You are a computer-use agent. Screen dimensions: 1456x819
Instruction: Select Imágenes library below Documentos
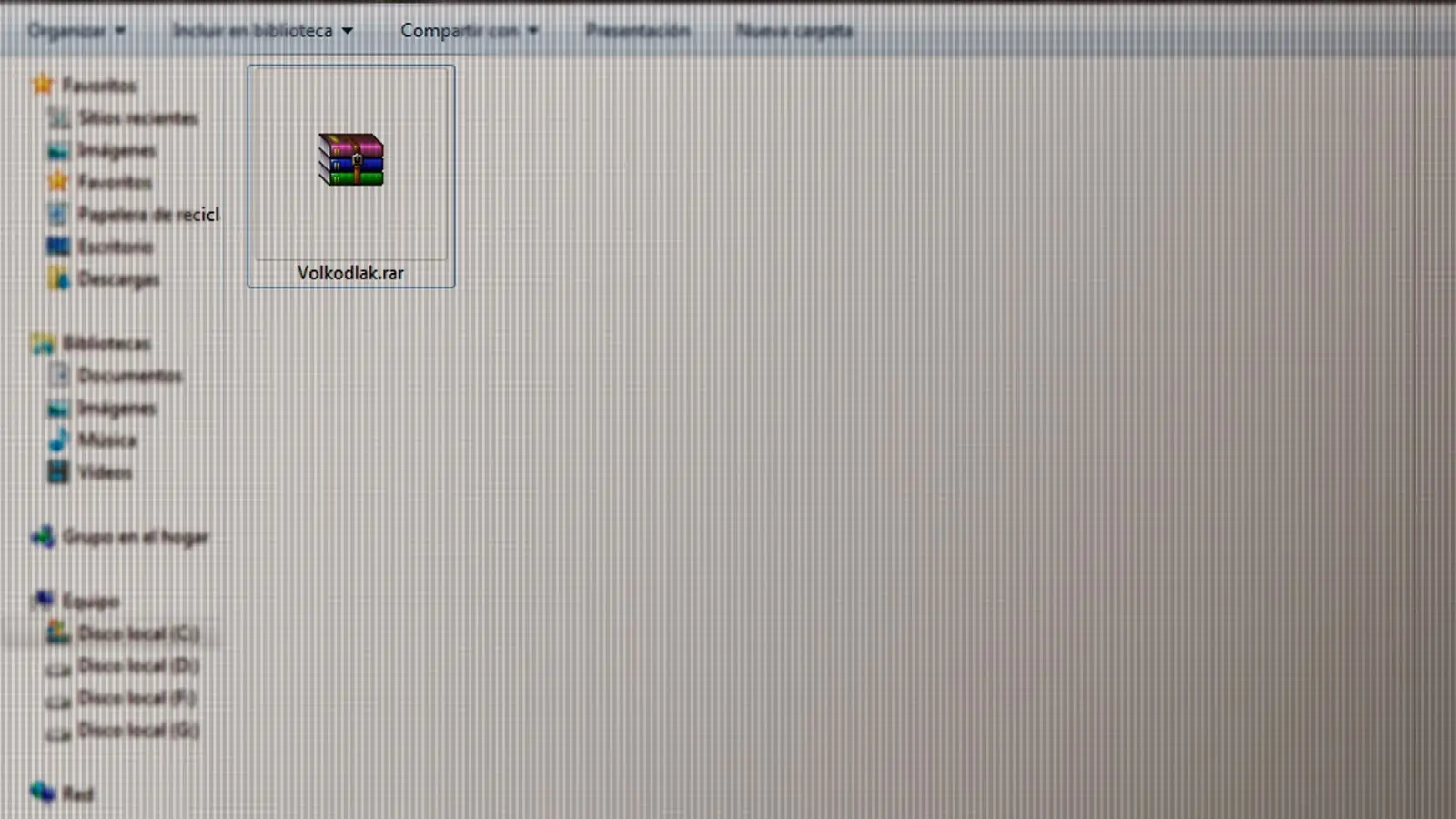(x=116, y=409)
